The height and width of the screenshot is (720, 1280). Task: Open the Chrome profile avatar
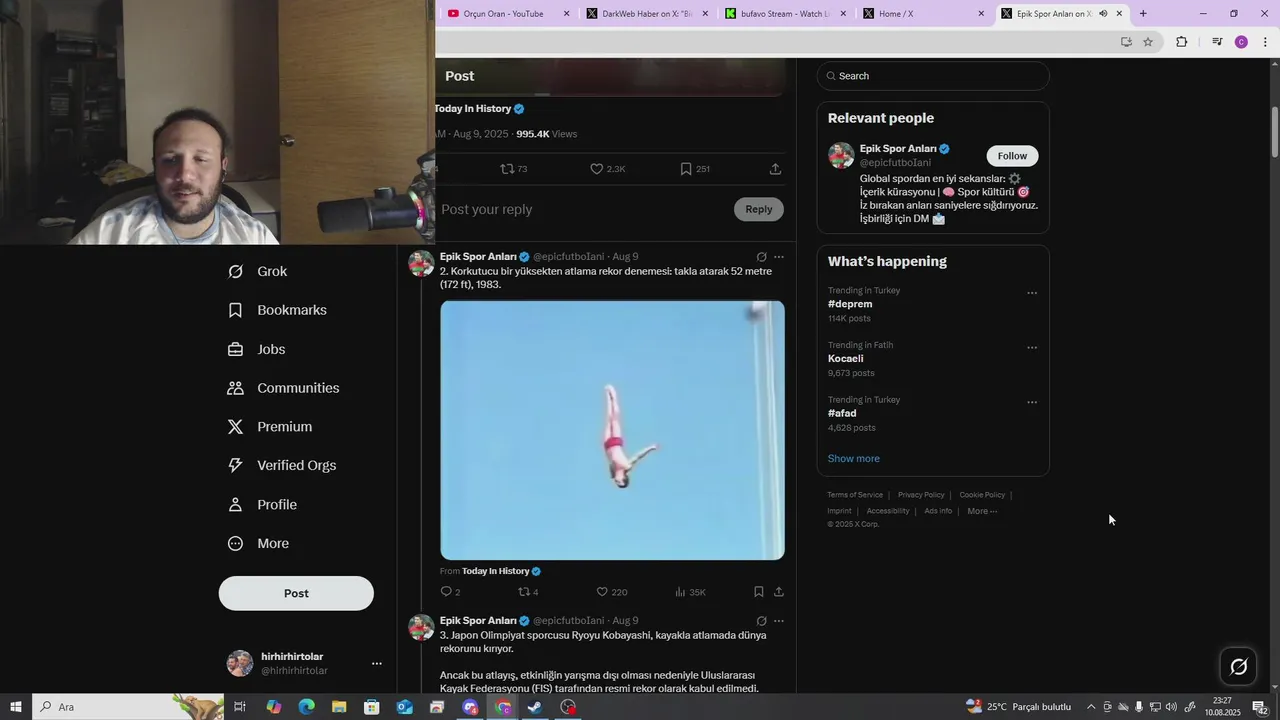click(x=1241, y=42)
